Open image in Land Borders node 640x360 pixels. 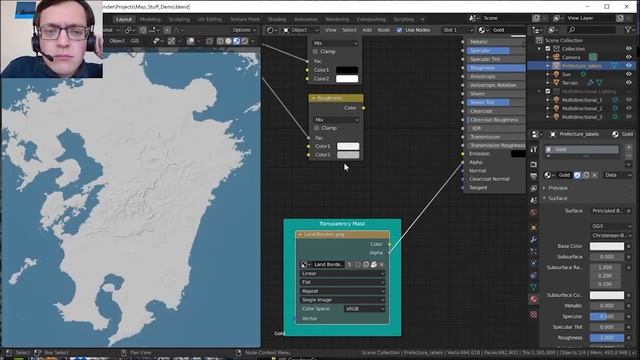[x=373, y=264]
